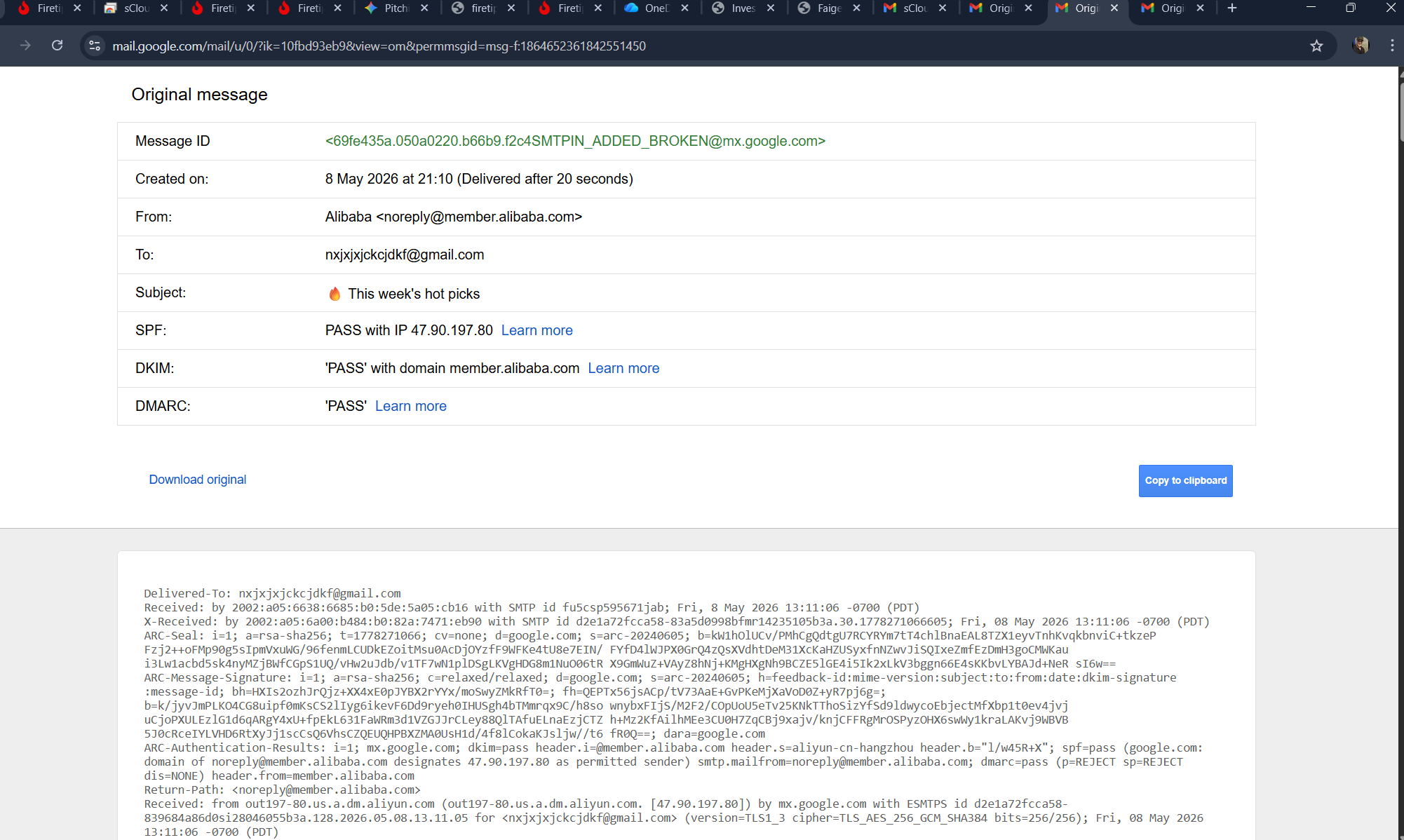This screenshot has height=840, width=1404.
Task: Close the Inves tab
Action: coord(771,8)
